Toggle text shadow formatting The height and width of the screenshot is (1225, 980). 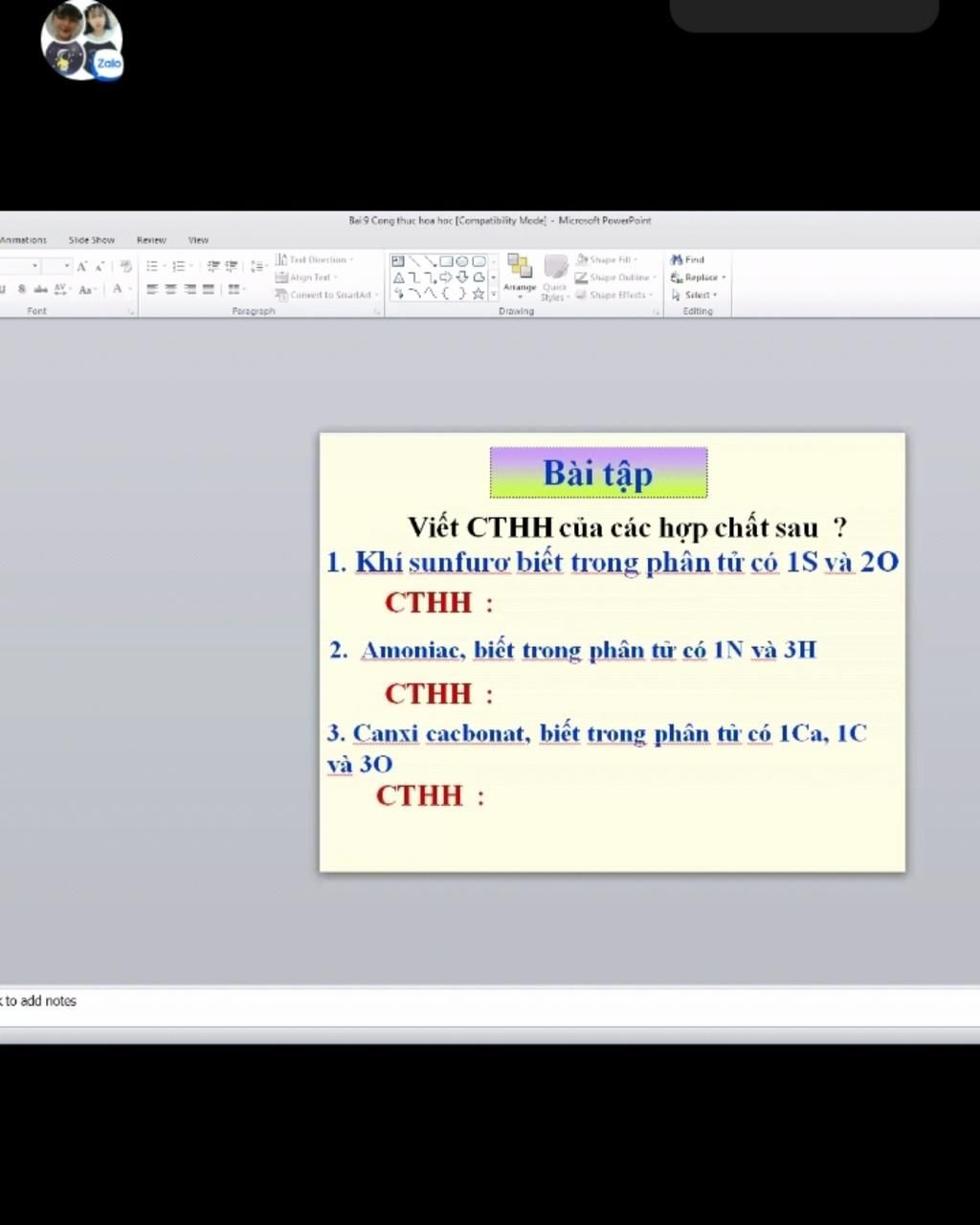point(22,289)
